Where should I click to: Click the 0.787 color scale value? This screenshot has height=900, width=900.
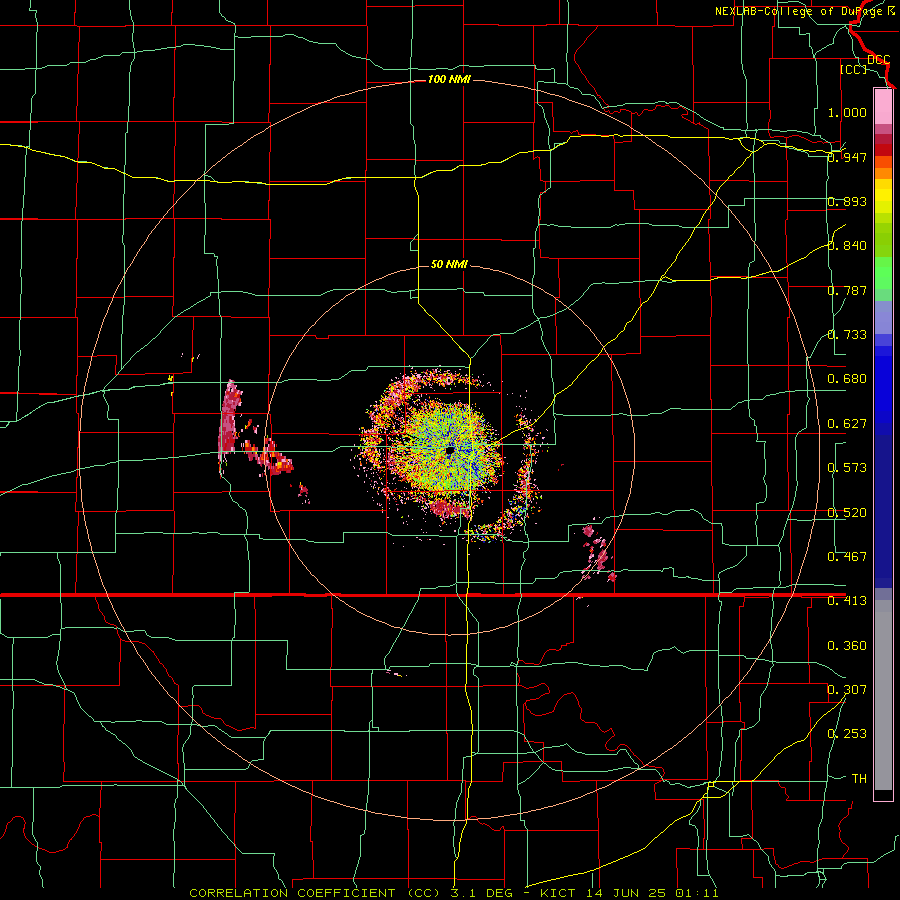coord(847,290)
